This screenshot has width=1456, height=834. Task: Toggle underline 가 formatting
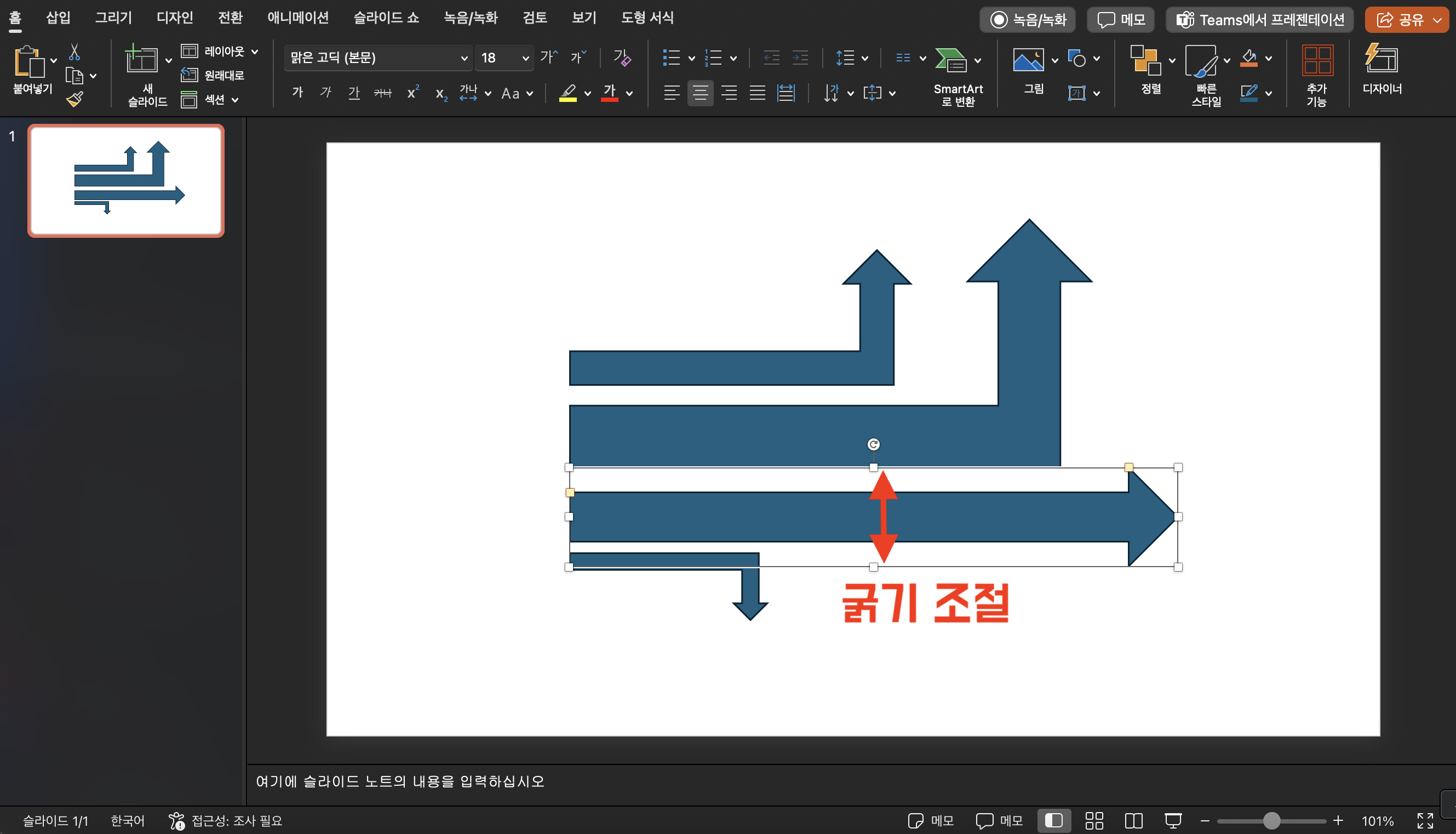coord(354,92)
